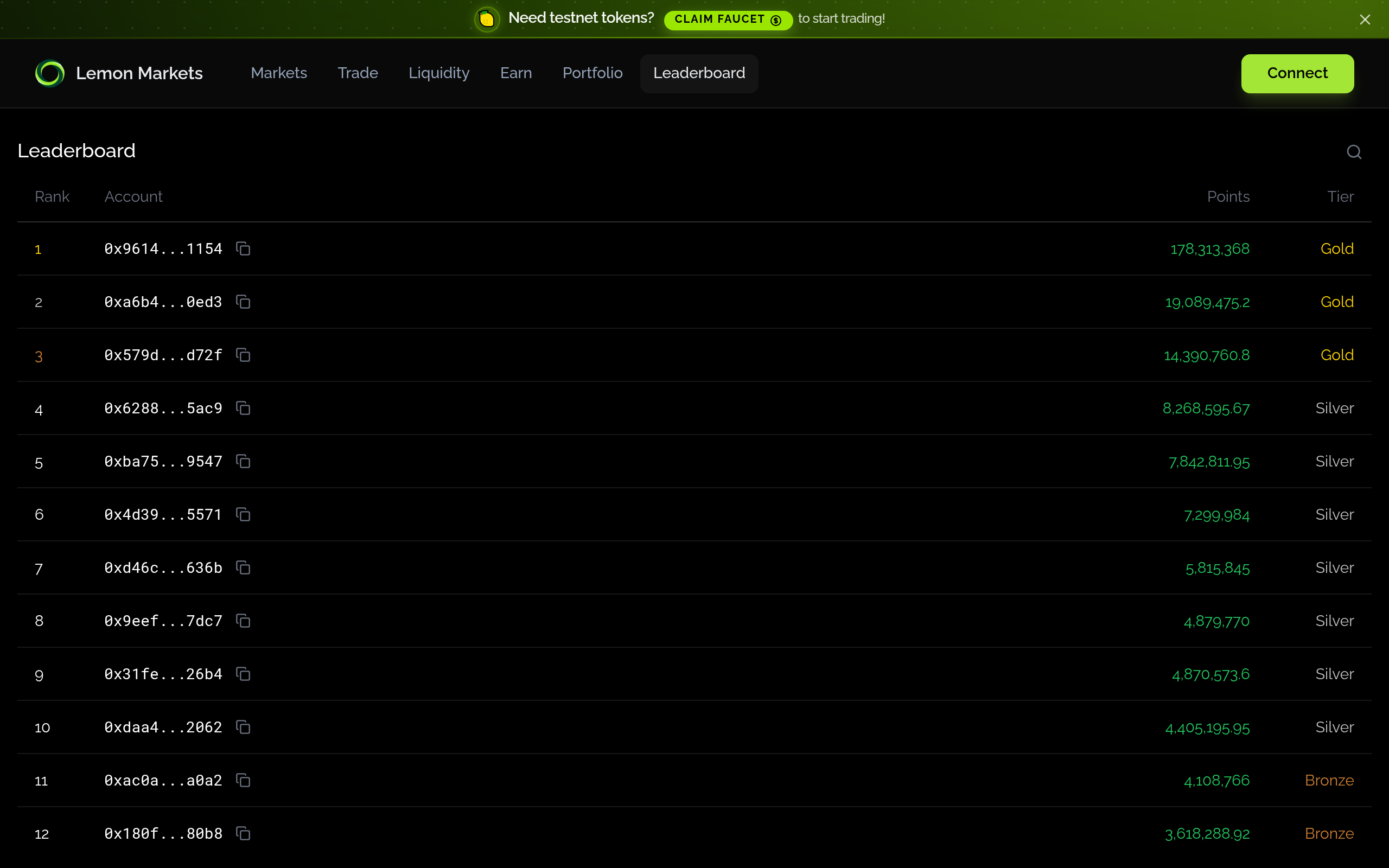This screenshot has width=1389, height=868.
Task: Click CLAIM FAUCET to get testnet tokens
Action: 727,20
